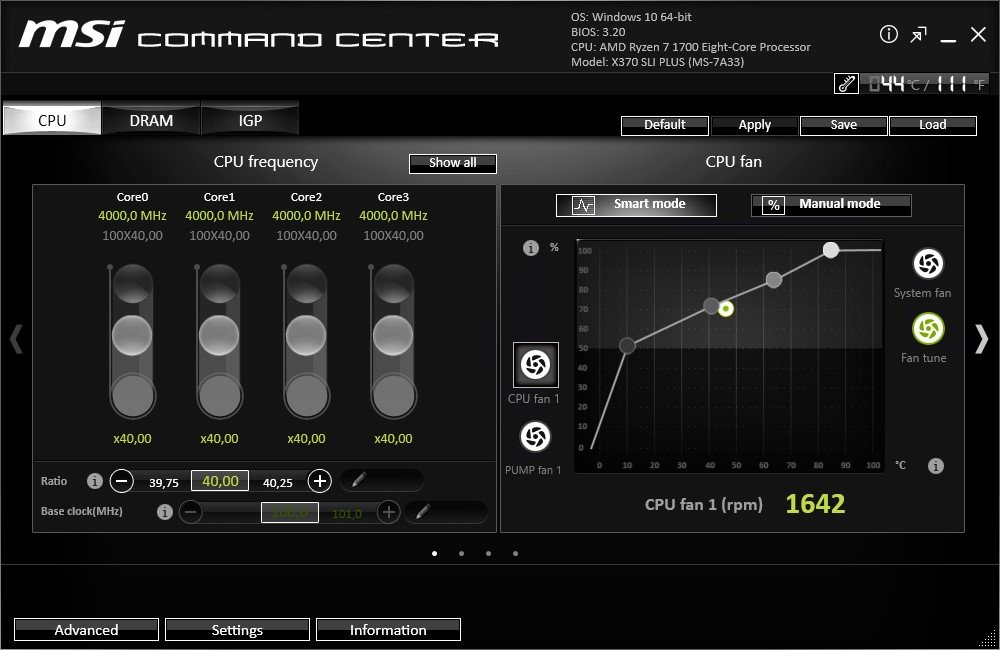Viewport: 1000px width, 650px height.
Task: Click the detach window arrow icon
Action: 918,34
